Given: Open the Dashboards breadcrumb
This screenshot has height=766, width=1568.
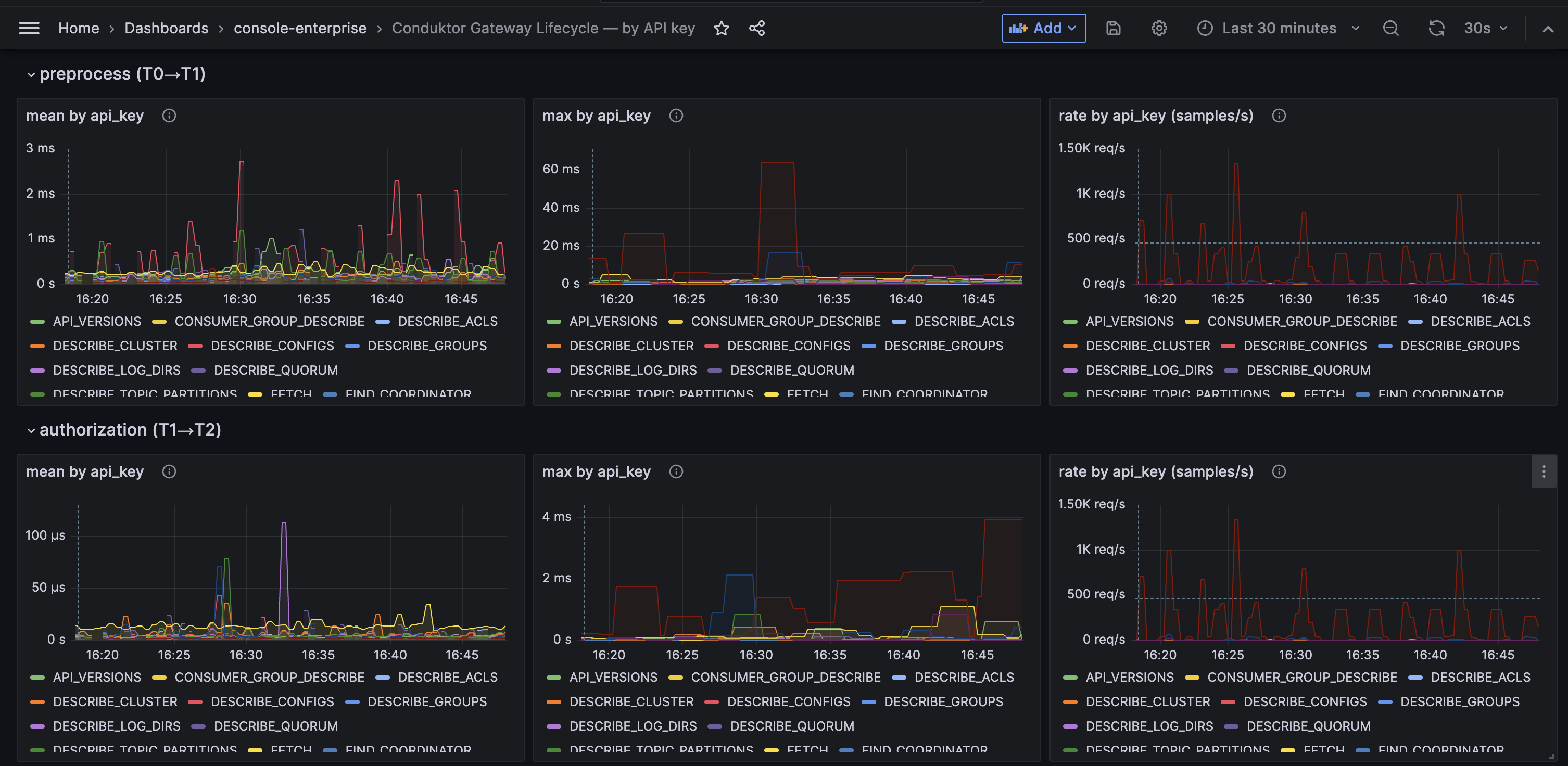Looking at the screenshot, I should click(166, 28).
